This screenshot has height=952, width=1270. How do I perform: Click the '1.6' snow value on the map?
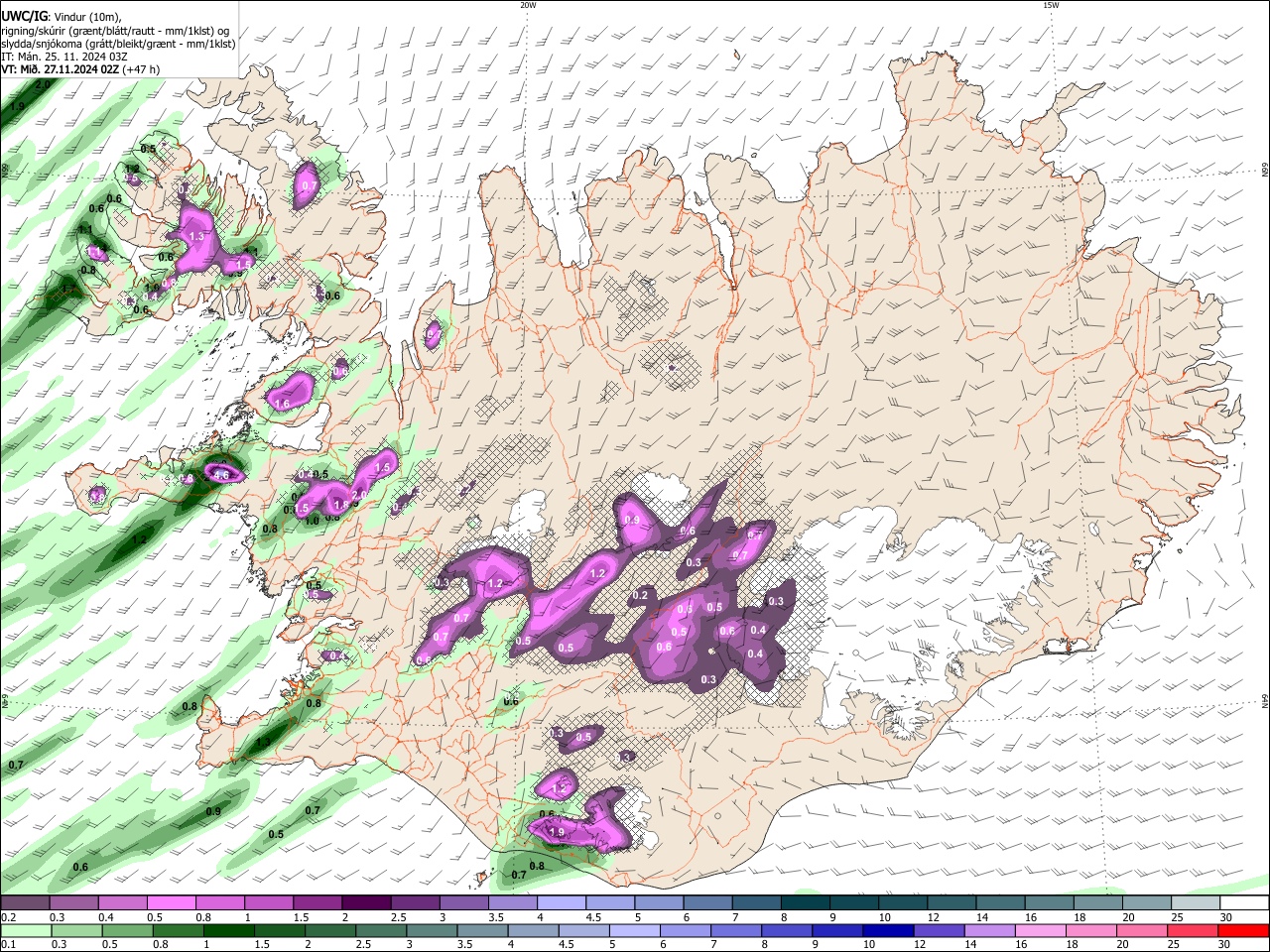(x=282, y=404)
